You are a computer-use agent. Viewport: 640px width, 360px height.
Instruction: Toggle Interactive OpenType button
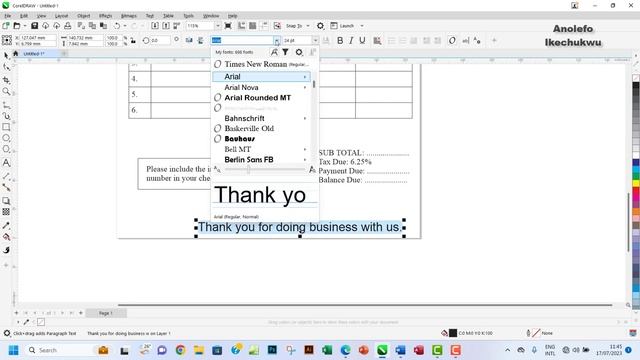coord(452,40)
